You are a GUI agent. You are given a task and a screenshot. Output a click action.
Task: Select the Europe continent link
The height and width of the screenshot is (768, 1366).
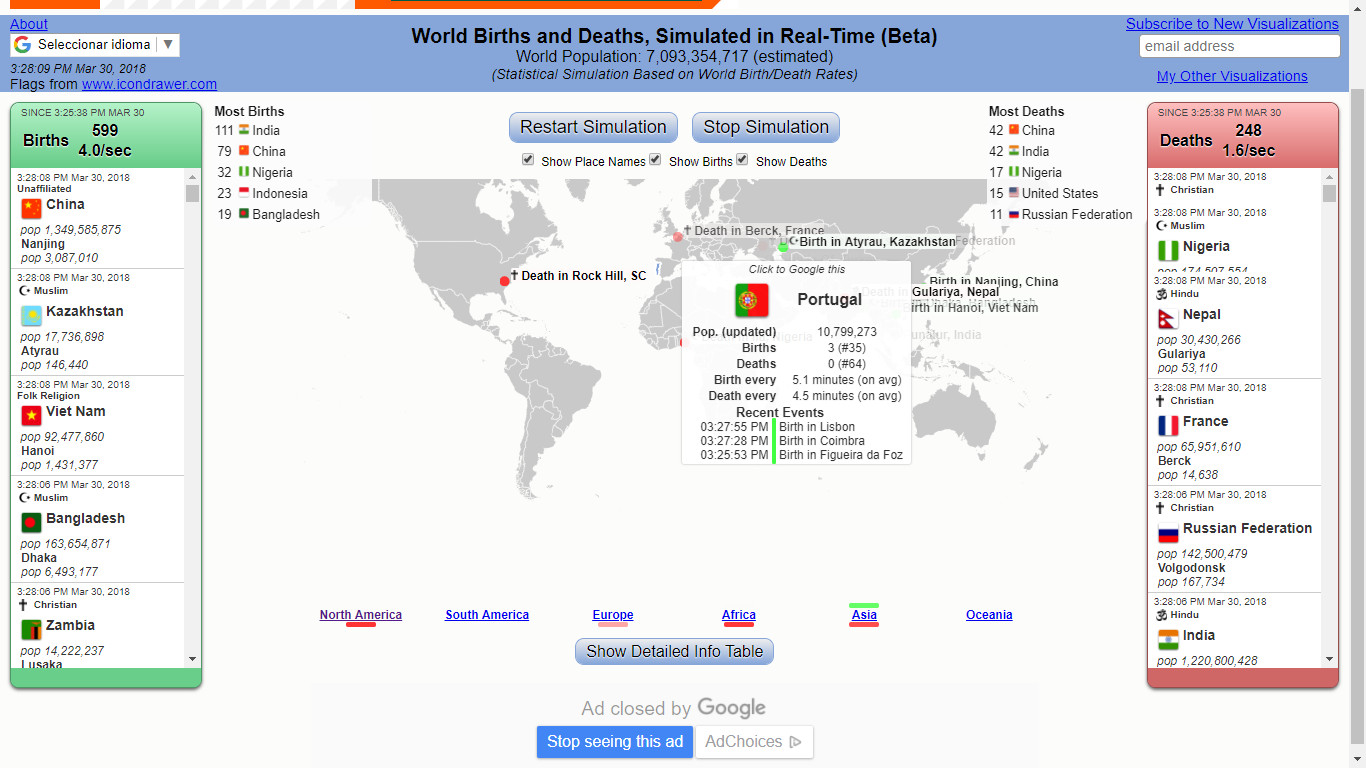pyautogui.click(x=612, y=615)
